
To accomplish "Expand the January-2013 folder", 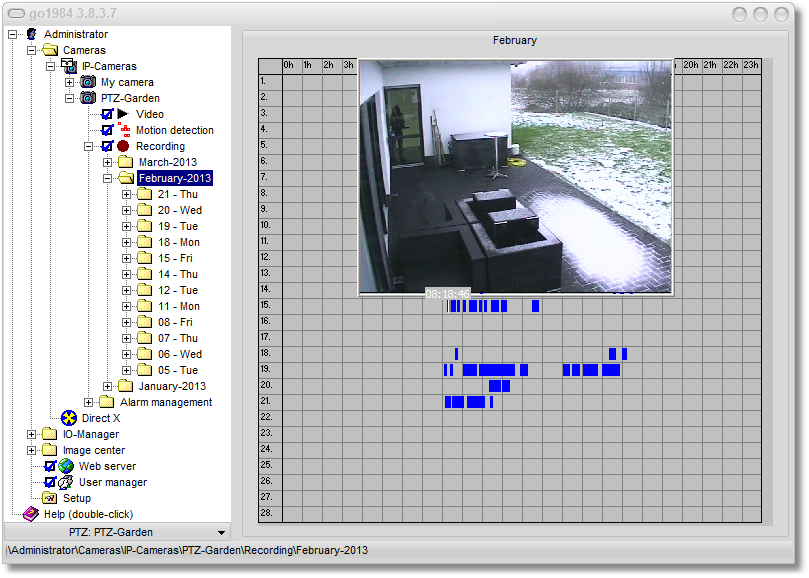I will point(107,386).
